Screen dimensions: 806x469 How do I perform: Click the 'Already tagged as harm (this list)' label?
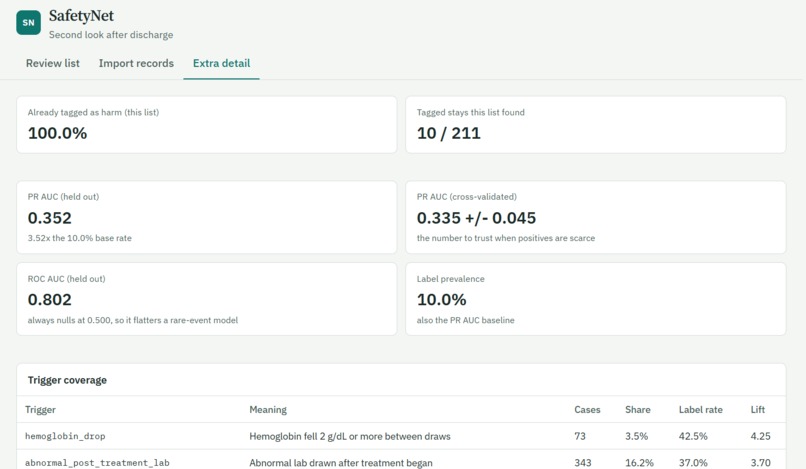(x=93, y=112)
